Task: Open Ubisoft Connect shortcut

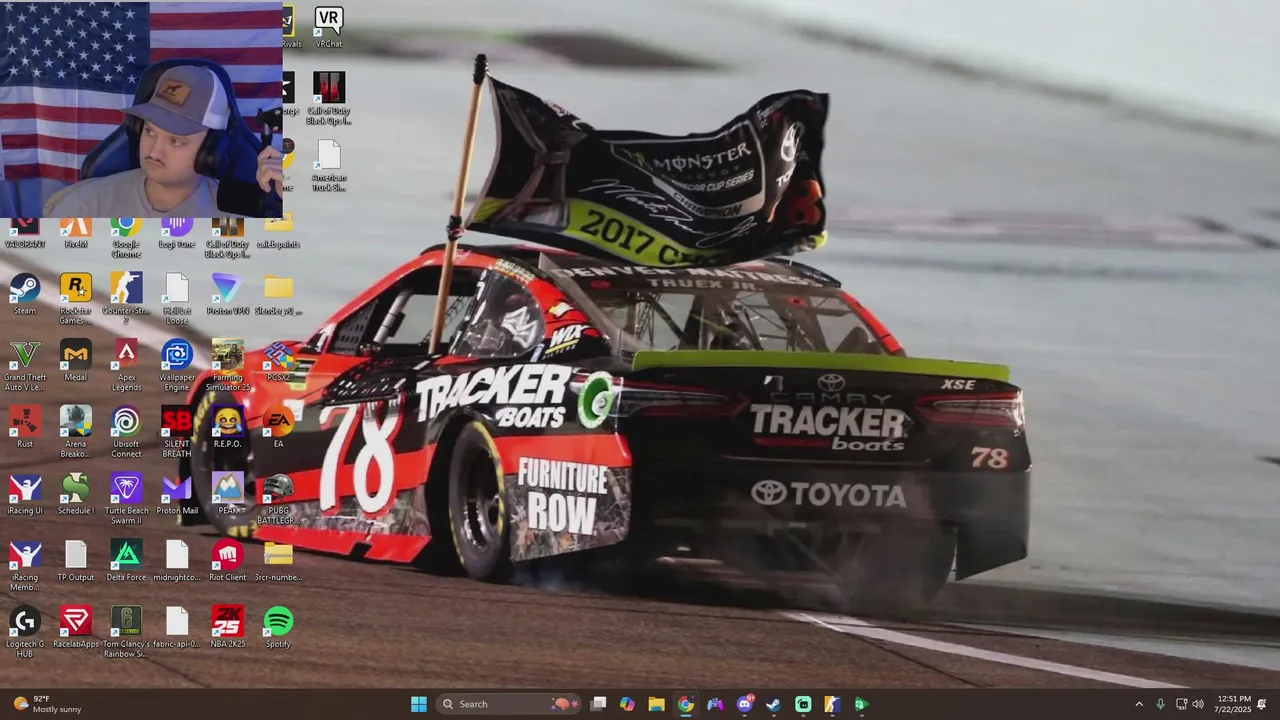Action: coord(126,432)
